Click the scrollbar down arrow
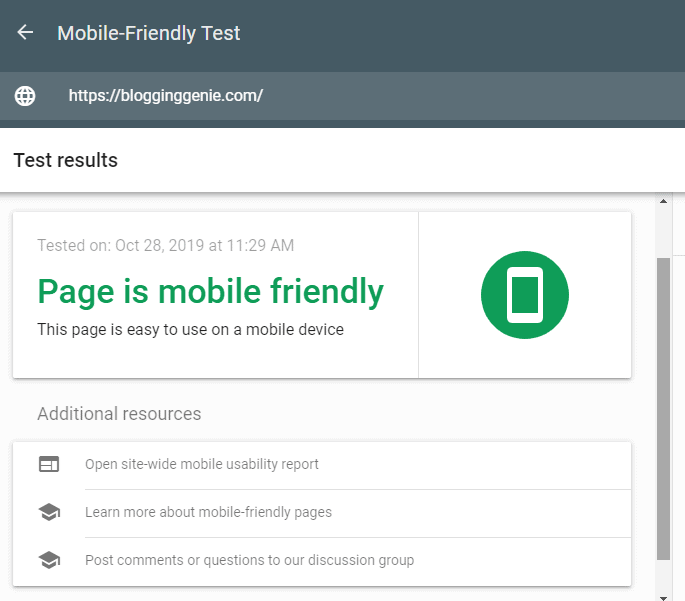Image resolution: width=685 pixels, height=601 pixels. tap(664, 598)
